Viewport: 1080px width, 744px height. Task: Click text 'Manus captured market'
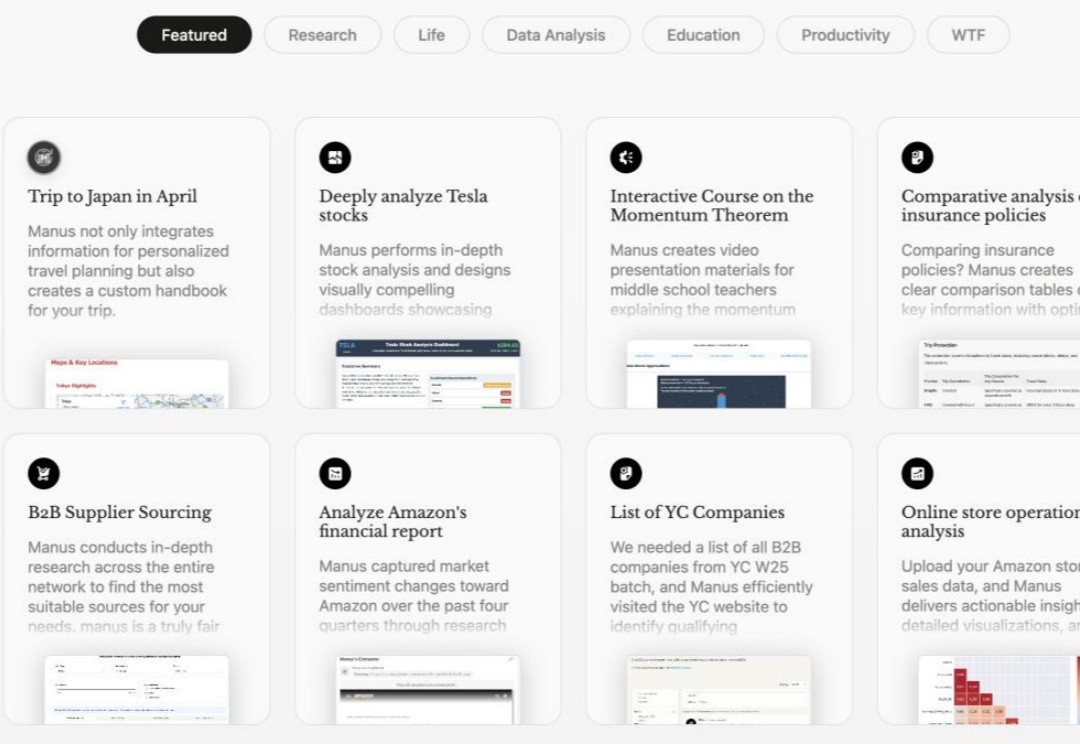pyautogui.click(x=404, y=566)
